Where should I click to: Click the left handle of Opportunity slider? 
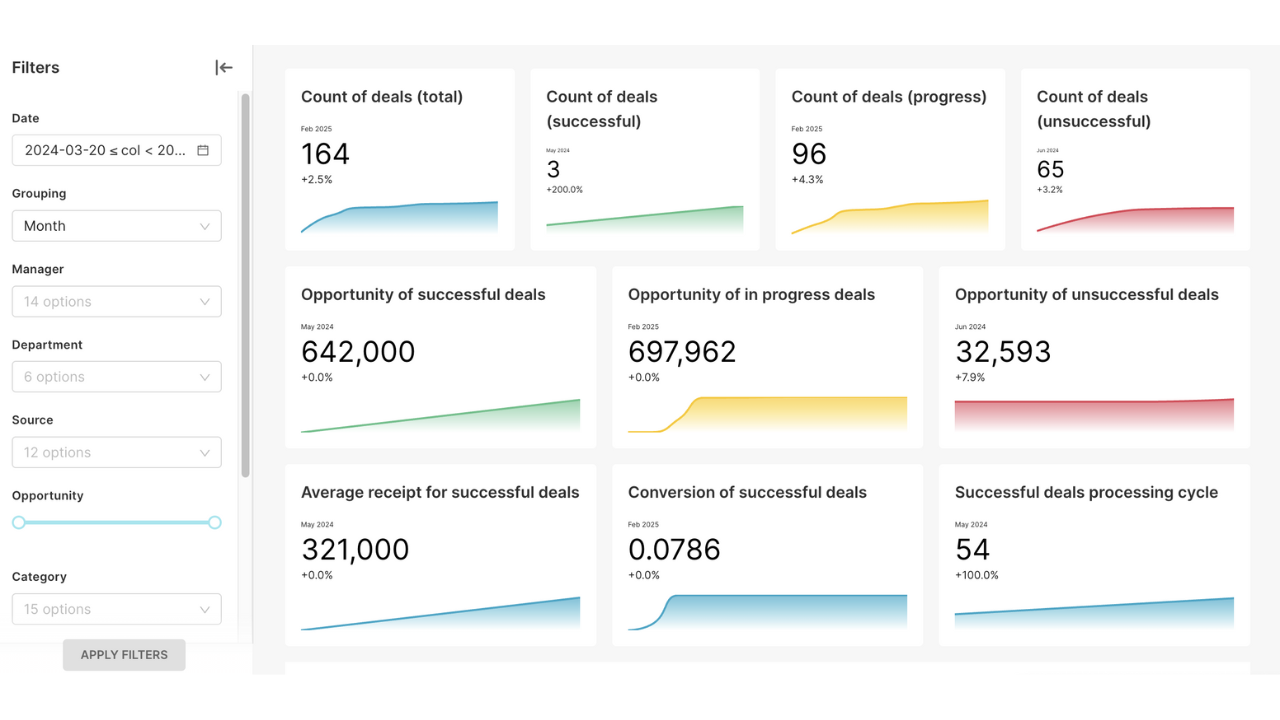point(19,522)
